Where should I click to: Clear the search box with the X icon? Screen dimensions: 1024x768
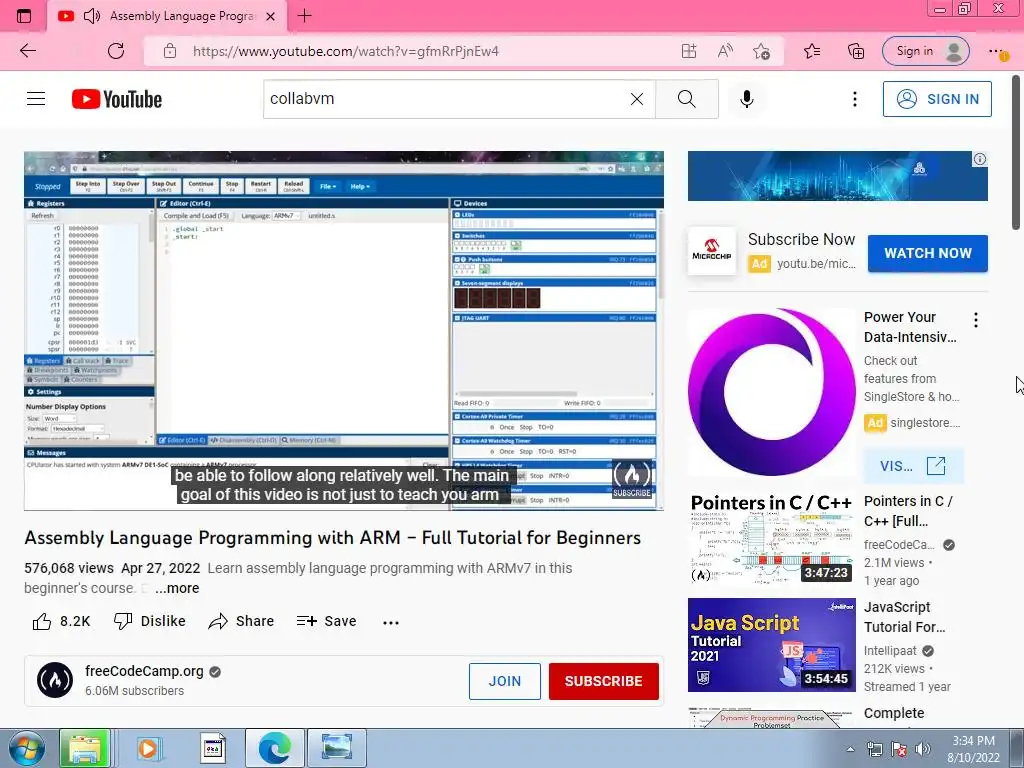(x=637, y=99)
